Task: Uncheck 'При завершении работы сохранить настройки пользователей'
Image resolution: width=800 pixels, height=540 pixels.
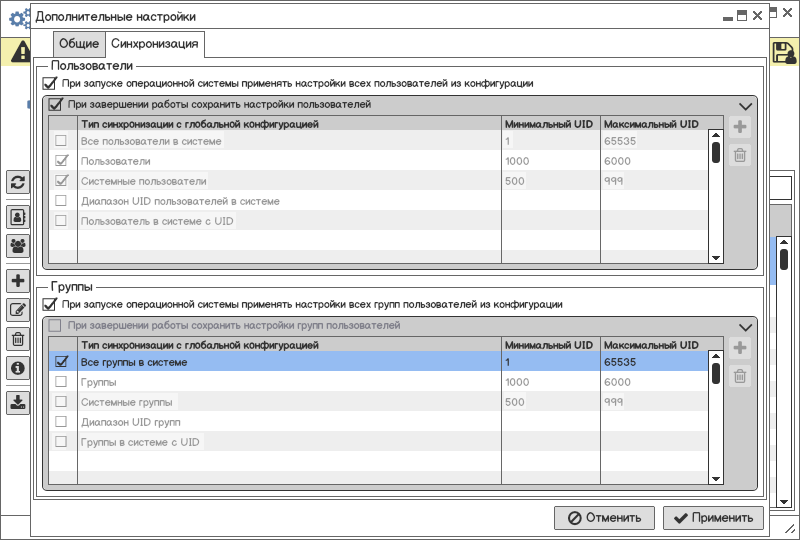Action: pos(56,104)
